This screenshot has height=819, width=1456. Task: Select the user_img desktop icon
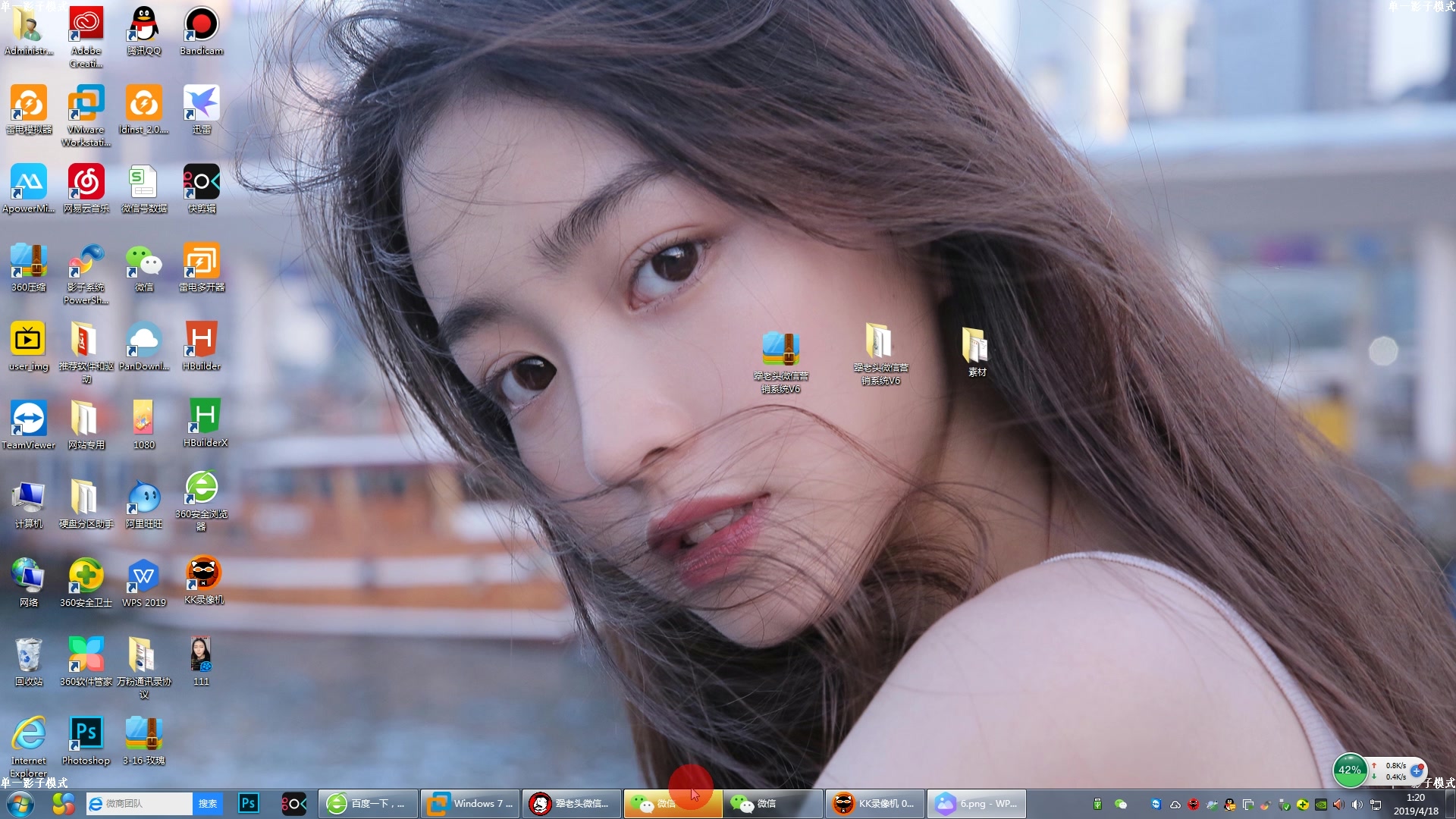pyautogui.click(x=28, y=347)
